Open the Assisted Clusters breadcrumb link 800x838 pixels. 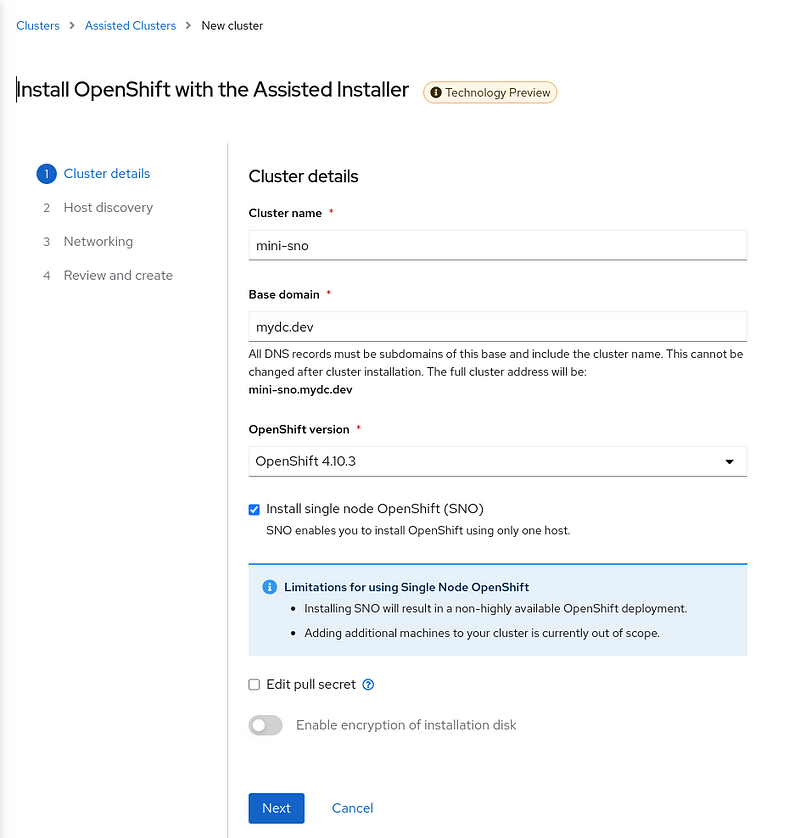(x=130, y=26)
